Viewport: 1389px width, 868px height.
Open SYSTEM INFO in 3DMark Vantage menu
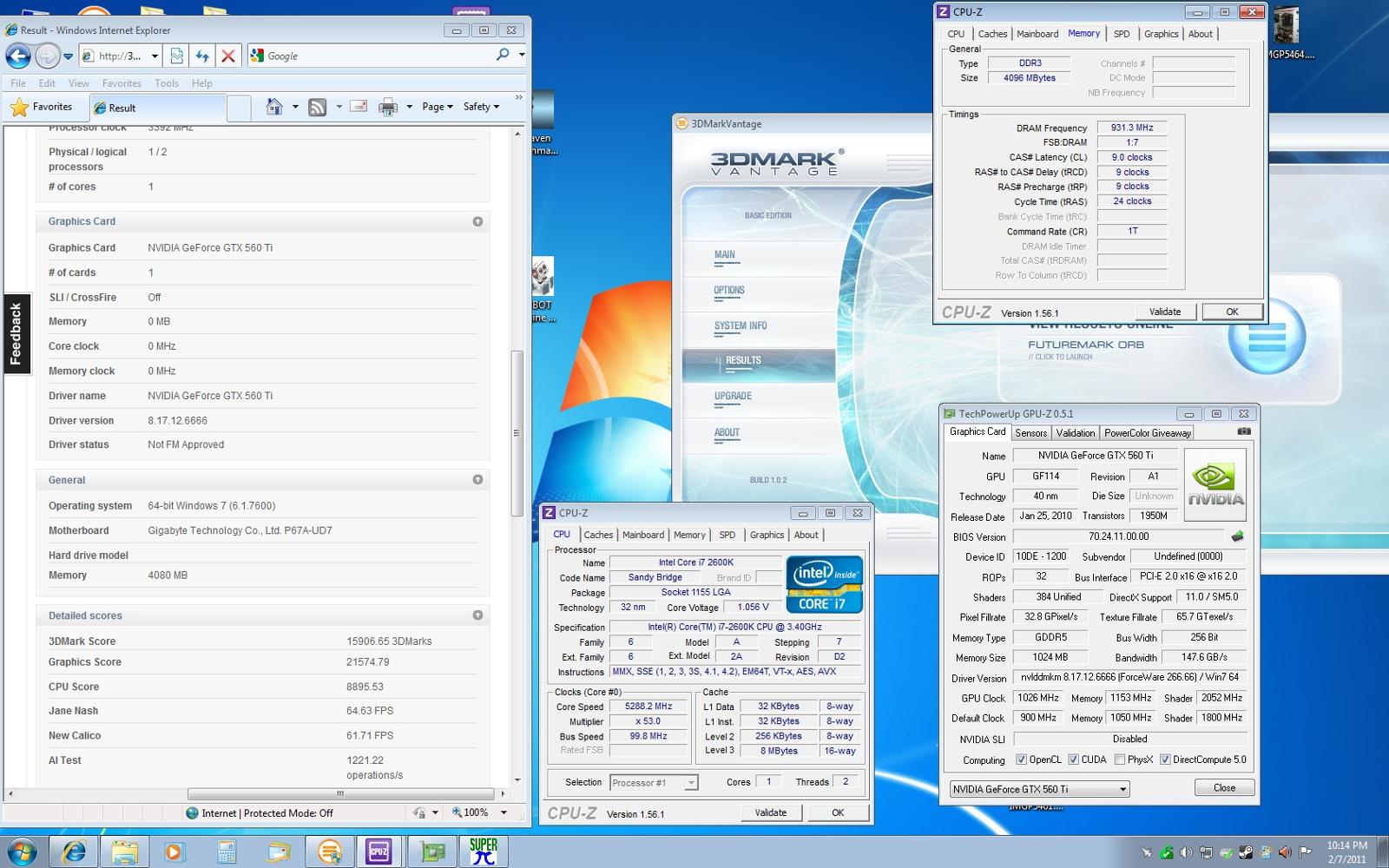coord(741,326)
